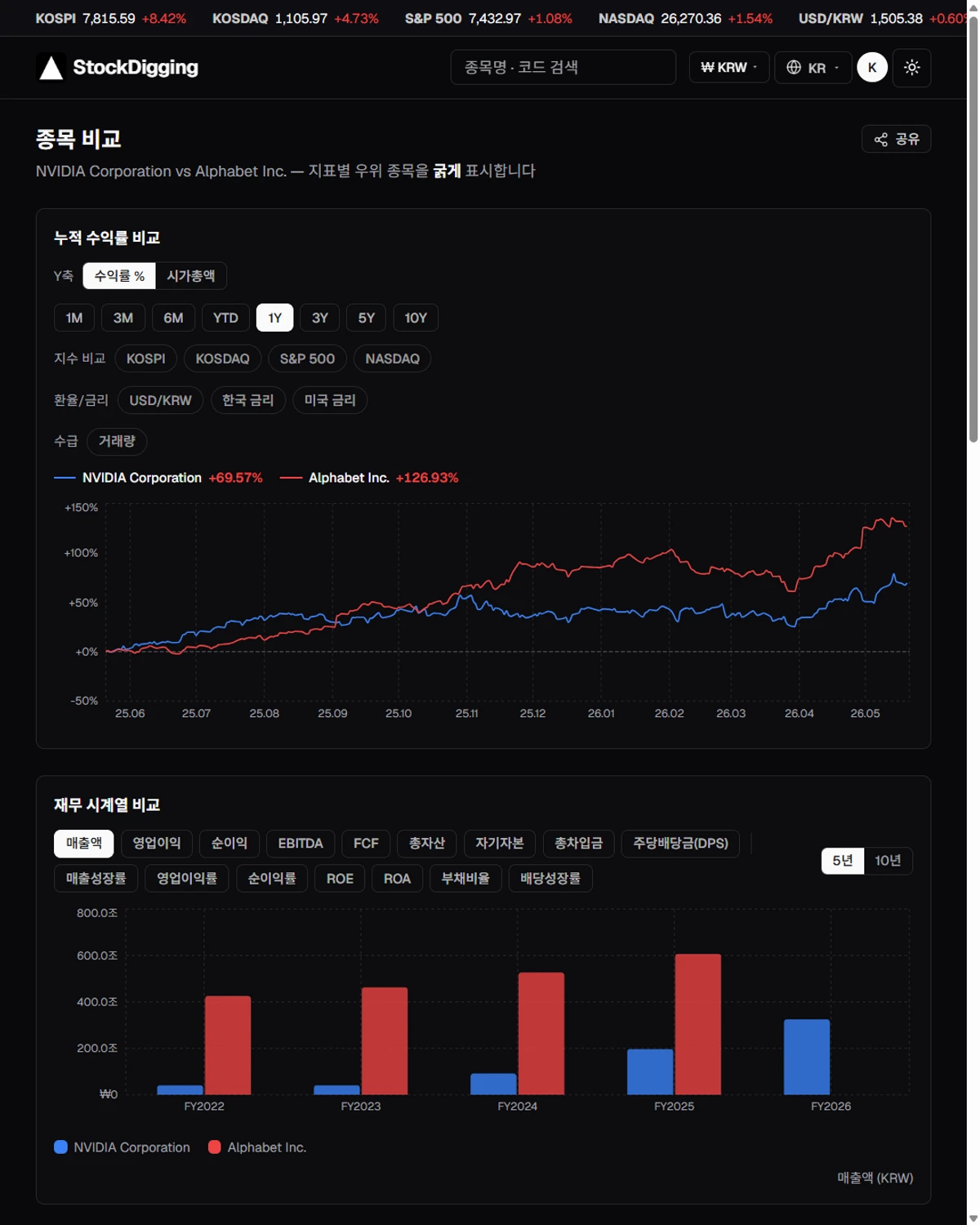
Task: Select the 10Y period
Action: [416, 318]
